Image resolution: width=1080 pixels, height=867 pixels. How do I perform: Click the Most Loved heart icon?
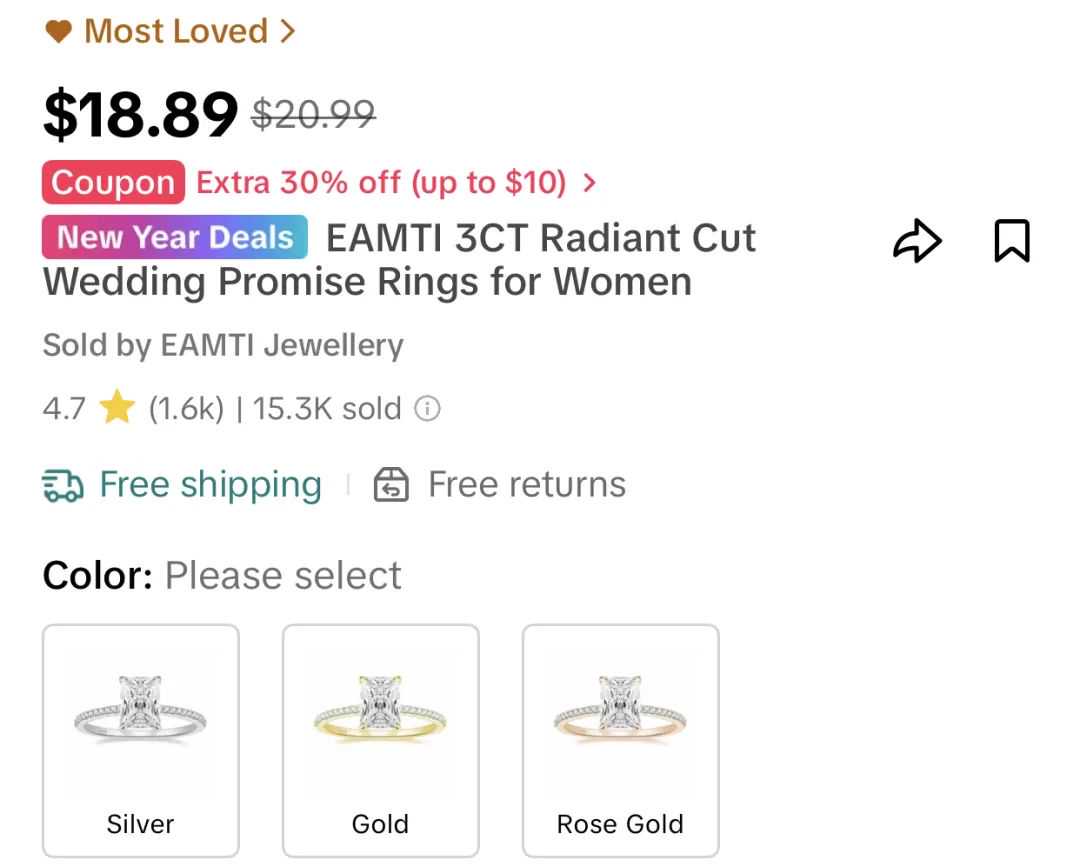[59, 31]
